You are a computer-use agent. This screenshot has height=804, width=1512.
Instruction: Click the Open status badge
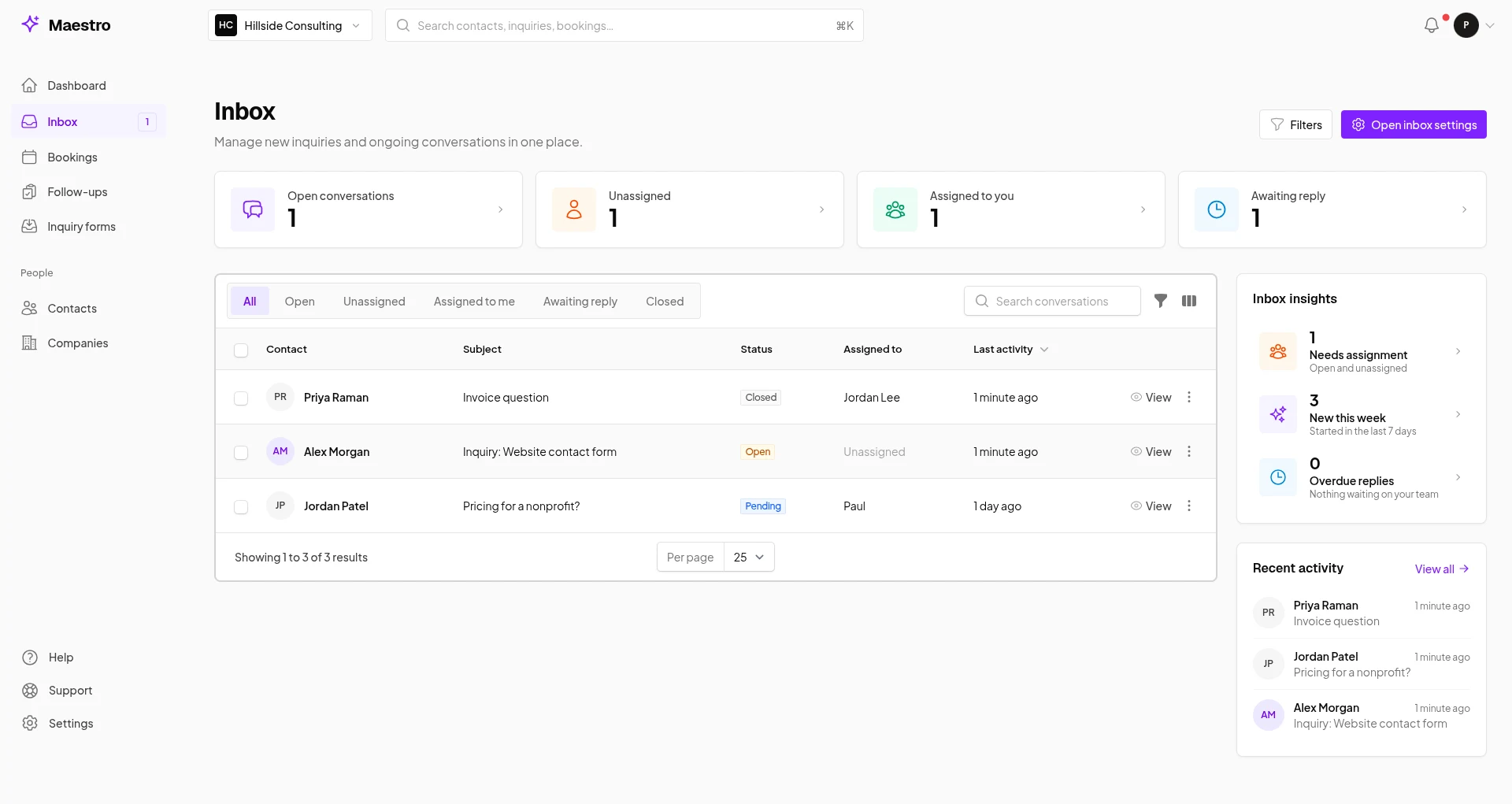pos(758,451)
